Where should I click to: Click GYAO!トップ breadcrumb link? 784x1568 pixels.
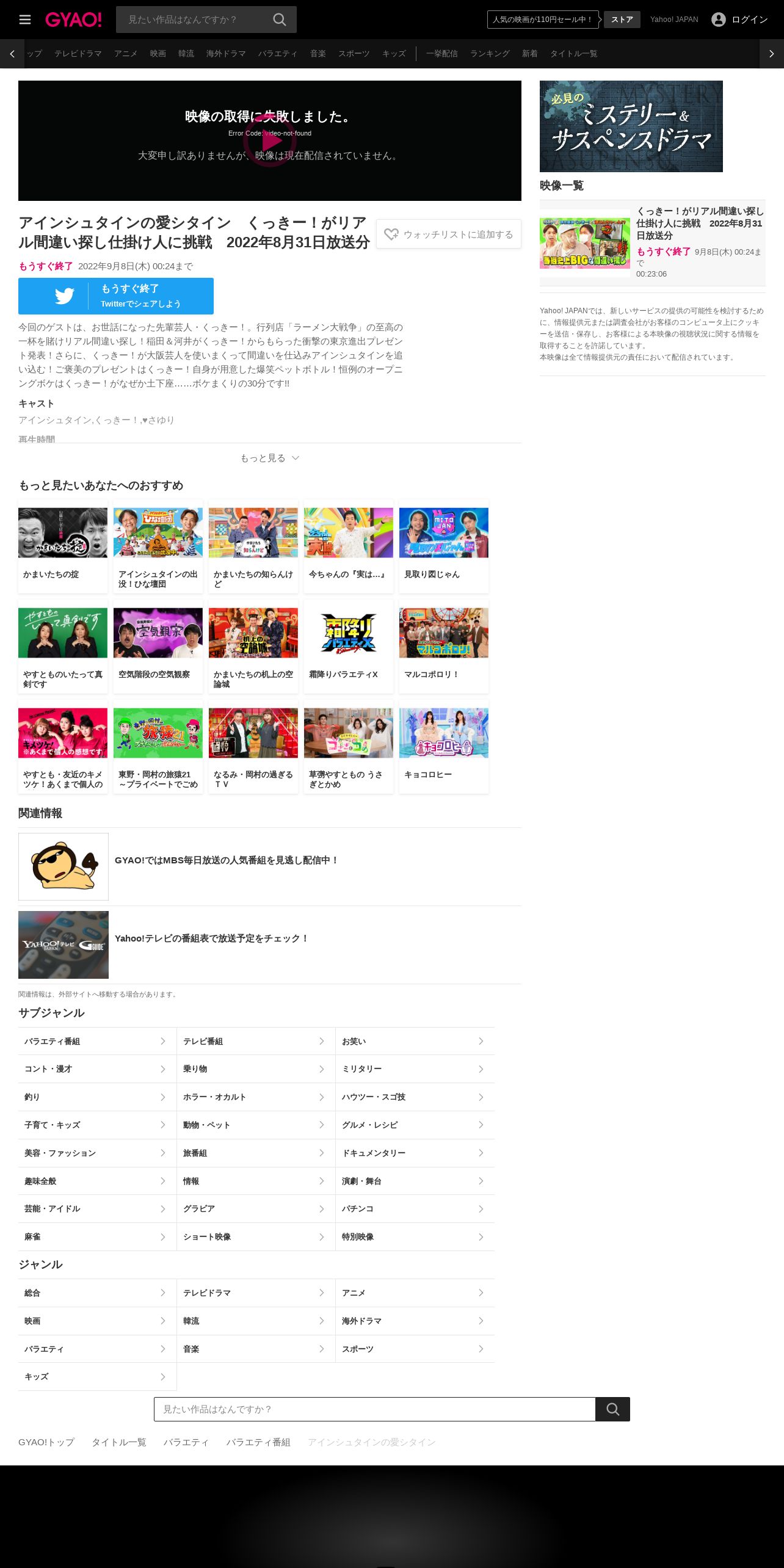46,1442
